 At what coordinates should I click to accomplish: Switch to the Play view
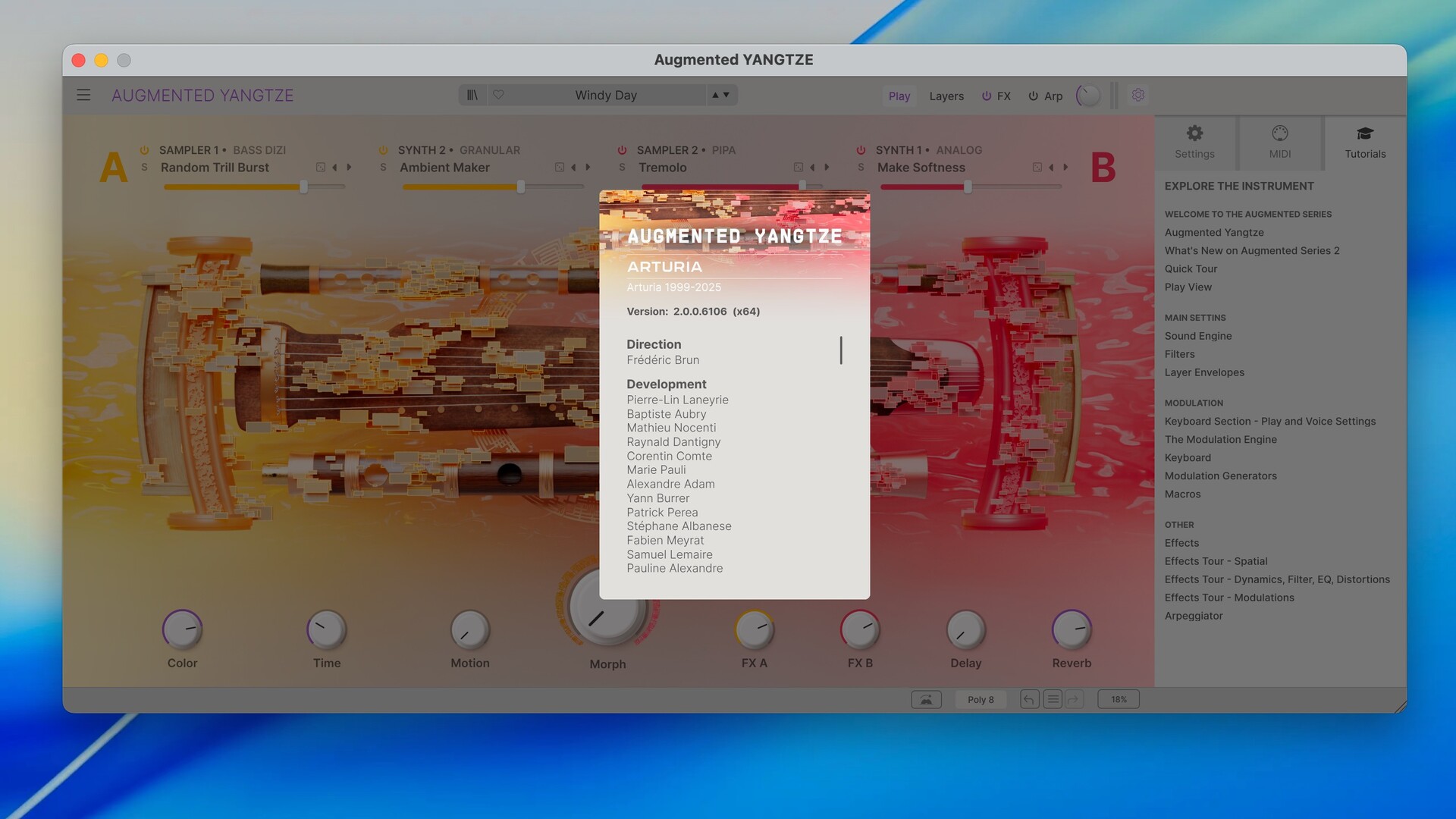click(x=899, y=96)
